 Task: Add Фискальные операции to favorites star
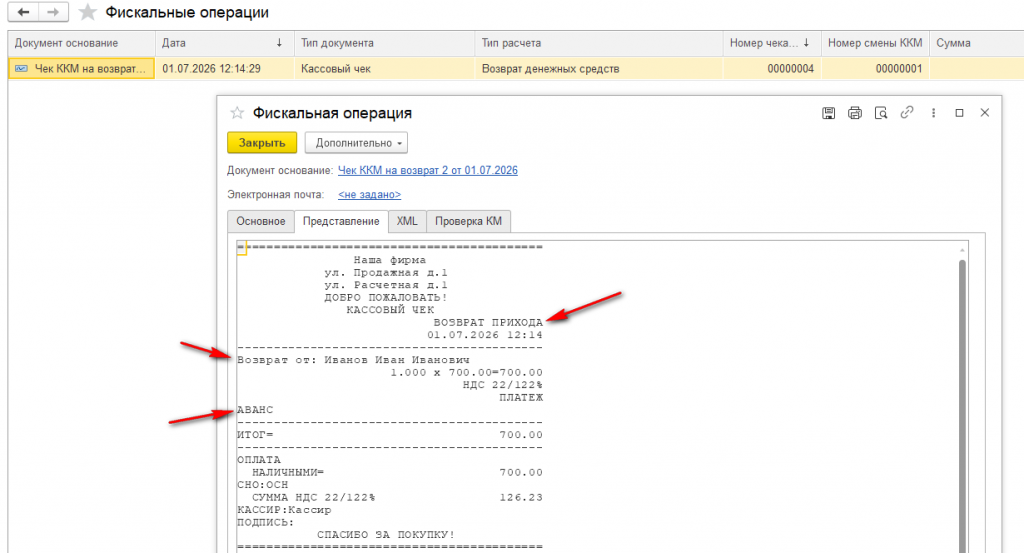(x=88, y=12)
